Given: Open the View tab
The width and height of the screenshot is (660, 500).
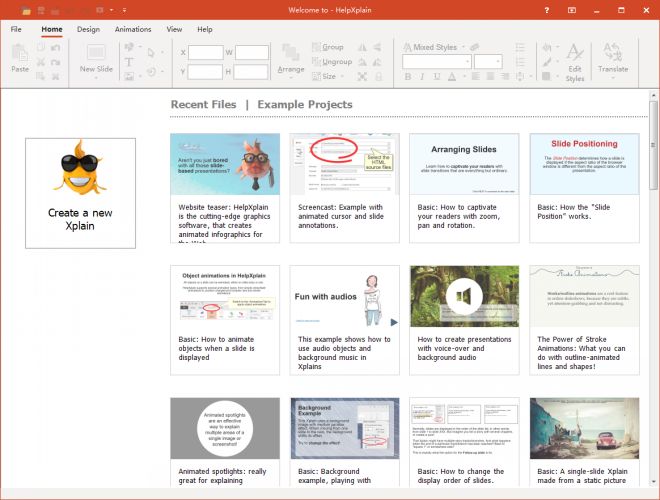Looking at the screenshot, I should tap(174, 29).
